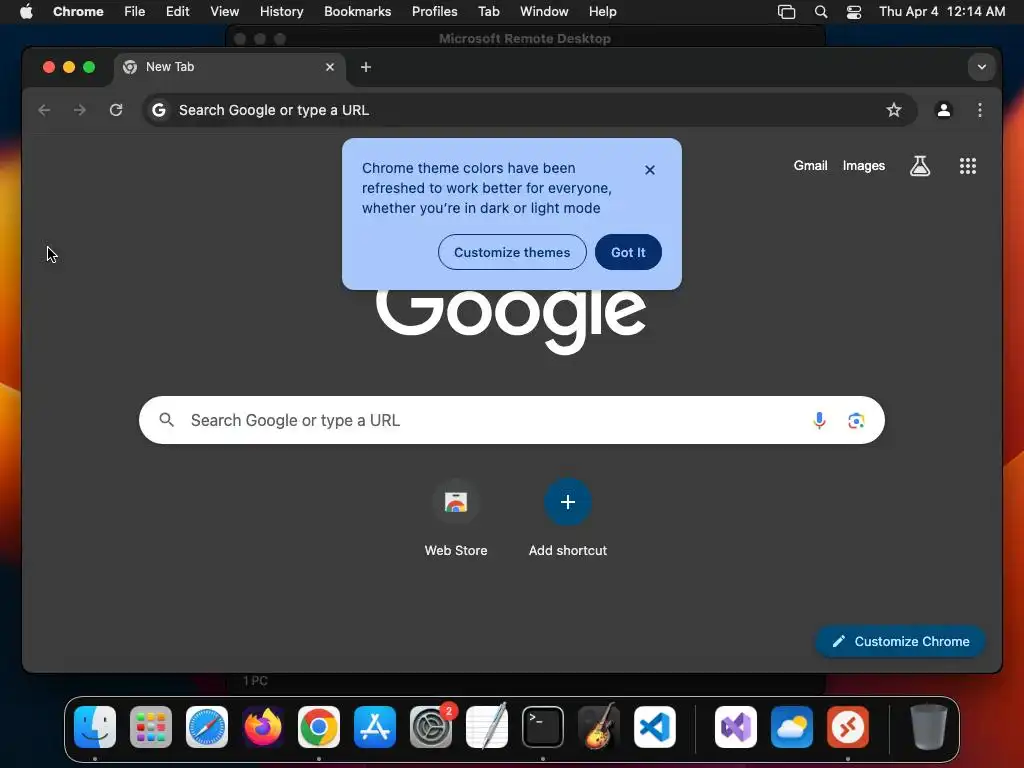This screenshot has height=768, width=1024.
Task: Select the New Tab tab
Action: [x=230, y=67]
